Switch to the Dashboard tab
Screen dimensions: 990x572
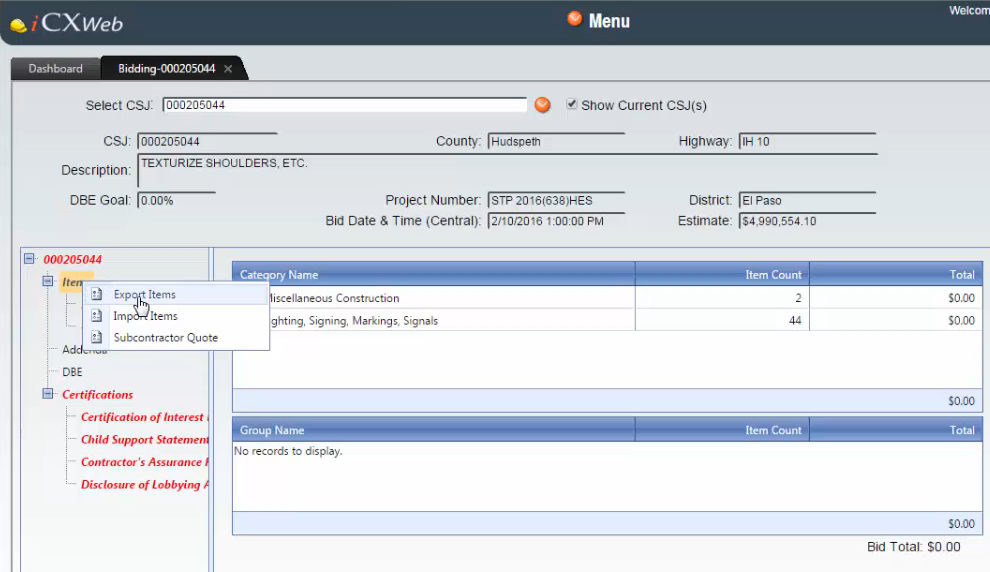(x=55, y=69)
